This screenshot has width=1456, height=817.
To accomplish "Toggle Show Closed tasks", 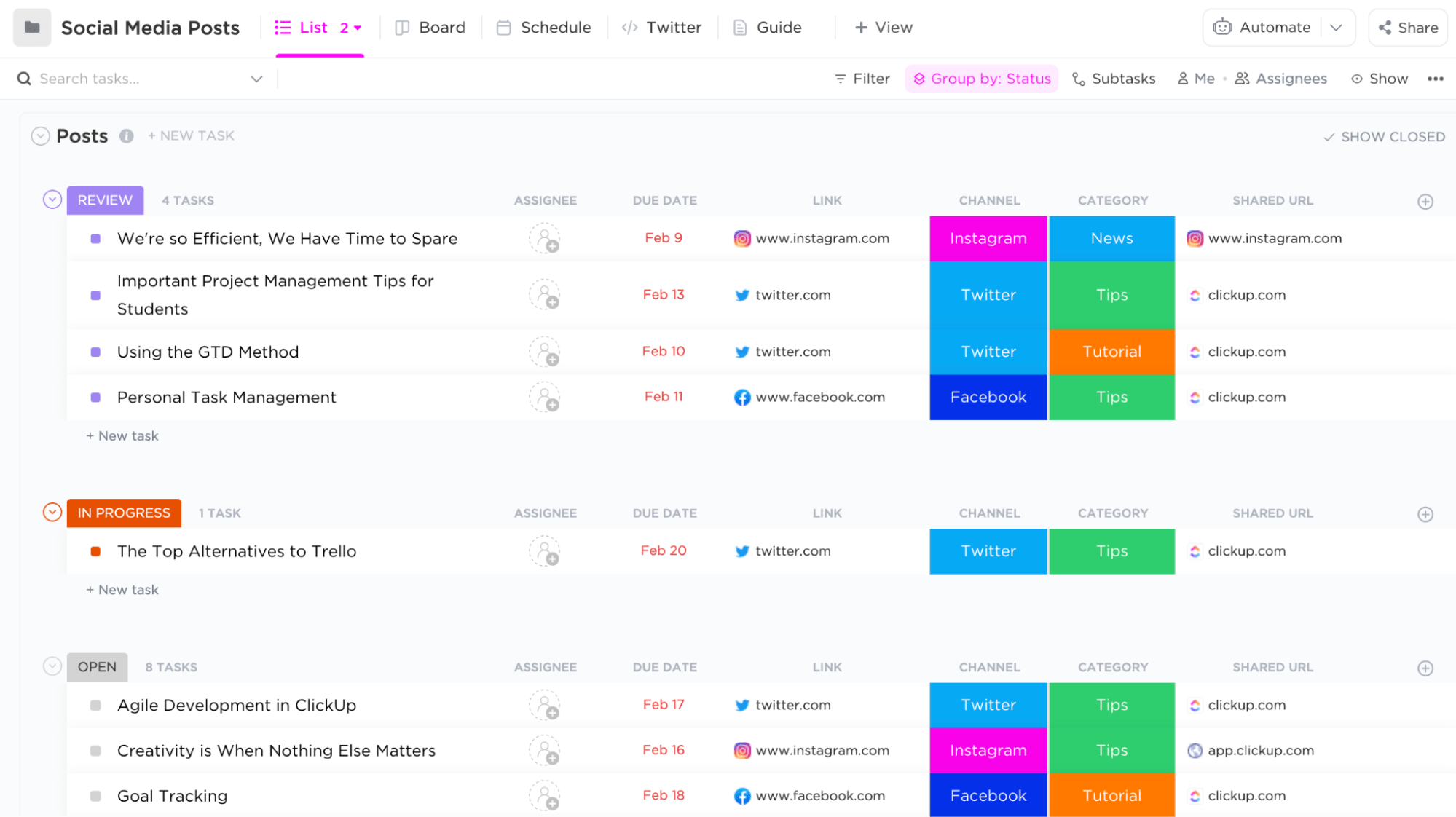I will [1384, 136].
